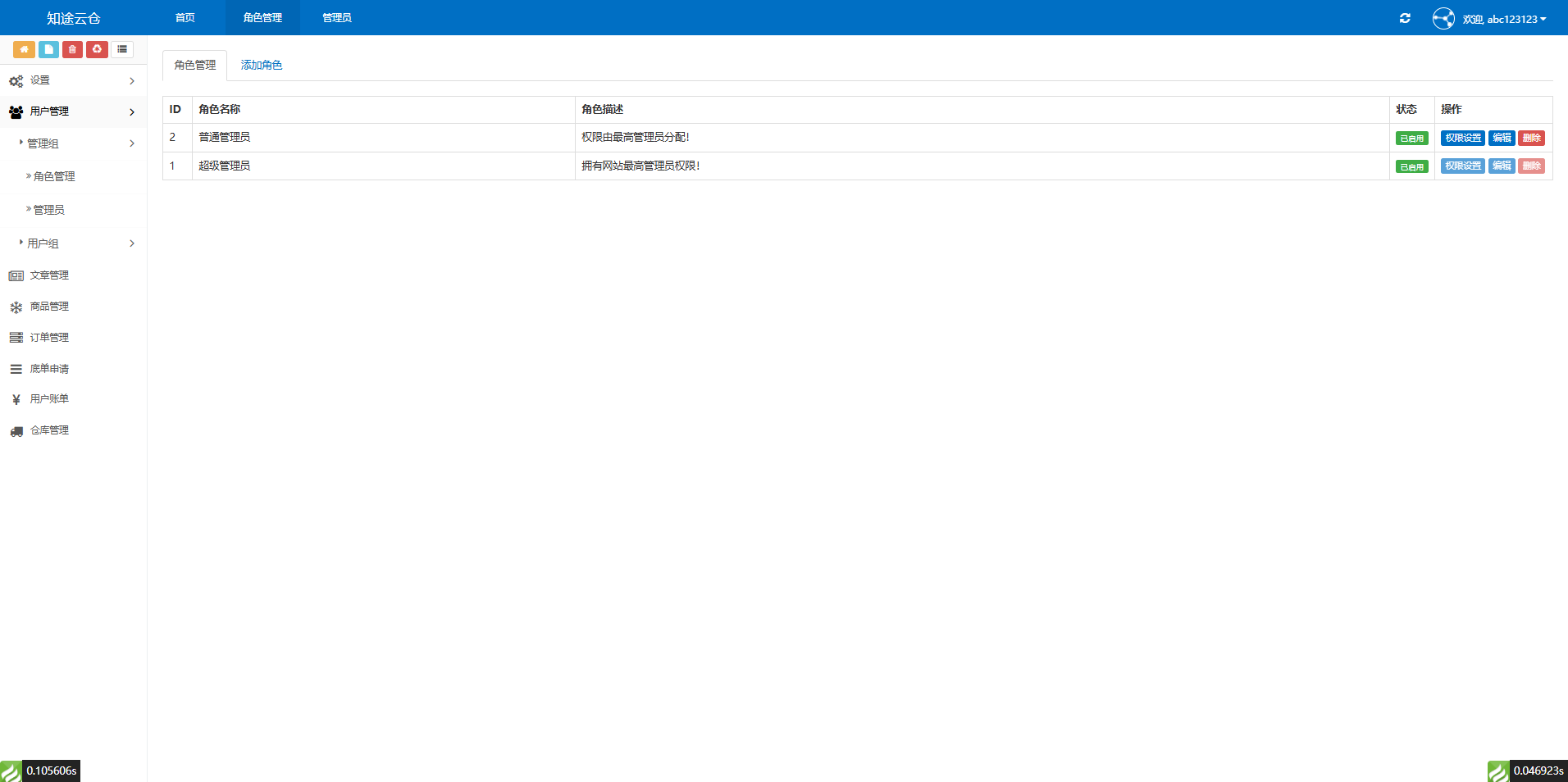The image size is (1568, 782).
Task: Expand the 设置 sidebar menu
Action: [72, 80]
